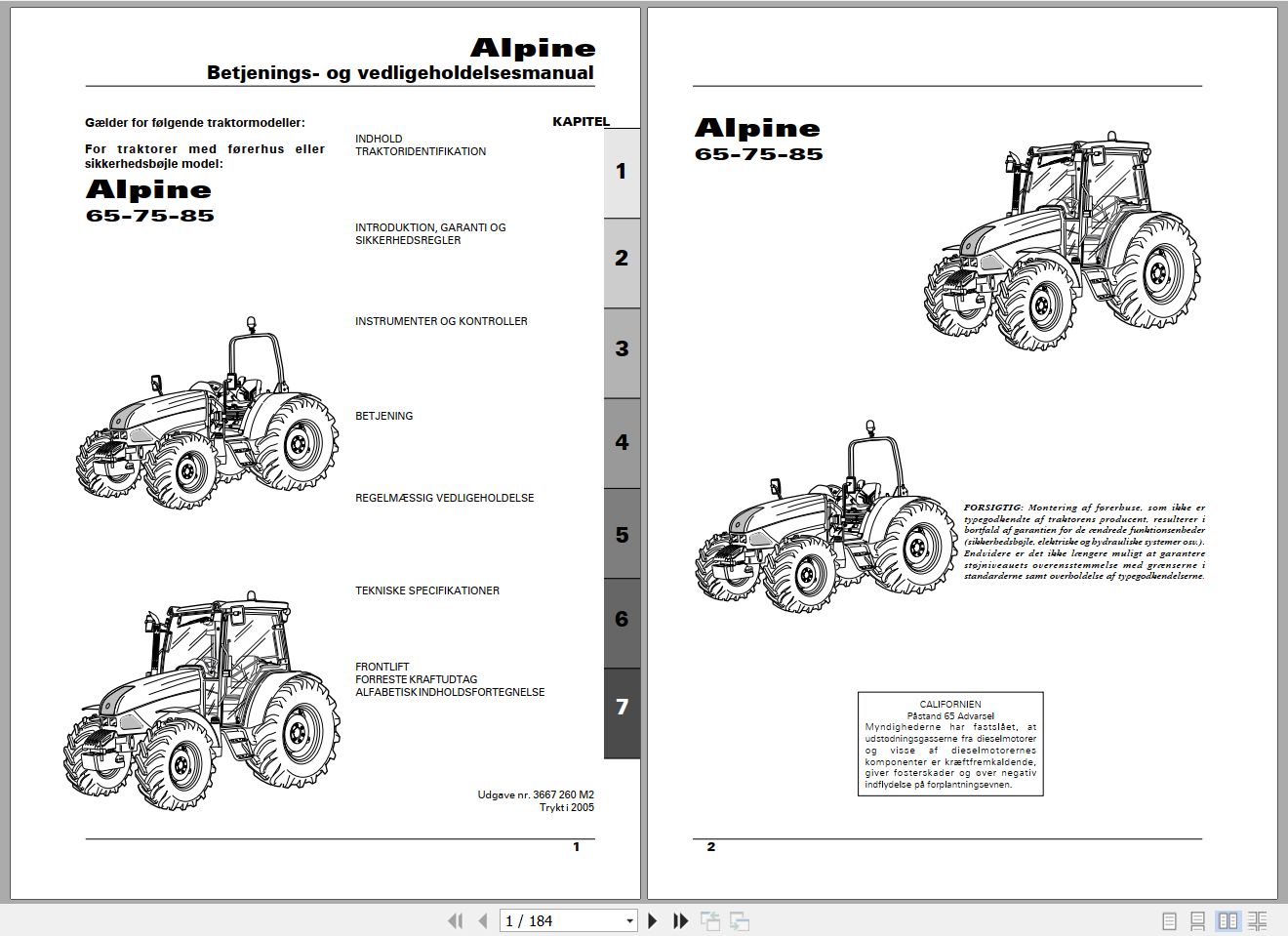Click the go to previous view icon
This screenshot has height=936, width=1288.
point(709,920)
